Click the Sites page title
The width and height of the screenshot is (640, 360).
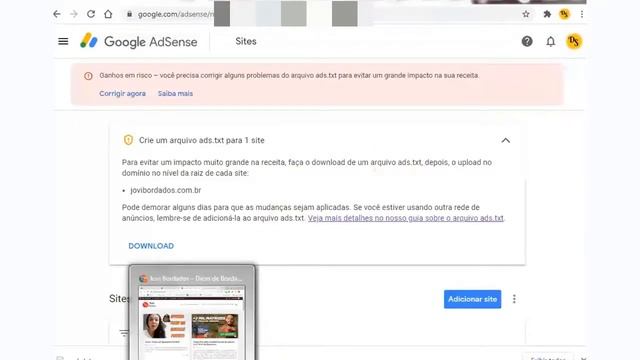tap(246, 41)
